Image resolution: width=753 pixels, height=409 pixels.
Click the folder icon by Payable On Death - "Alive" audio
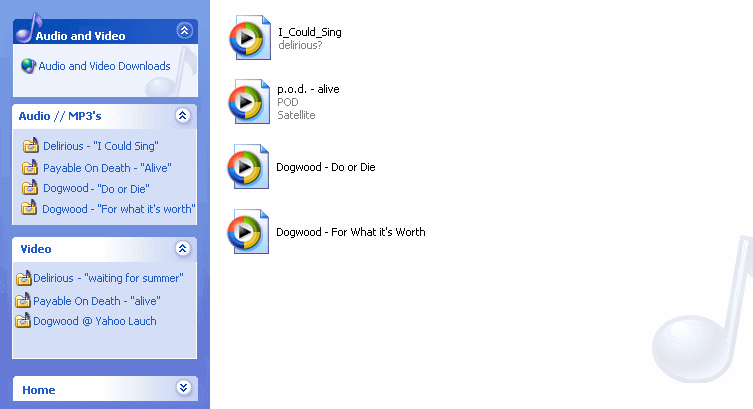point(30,167)
